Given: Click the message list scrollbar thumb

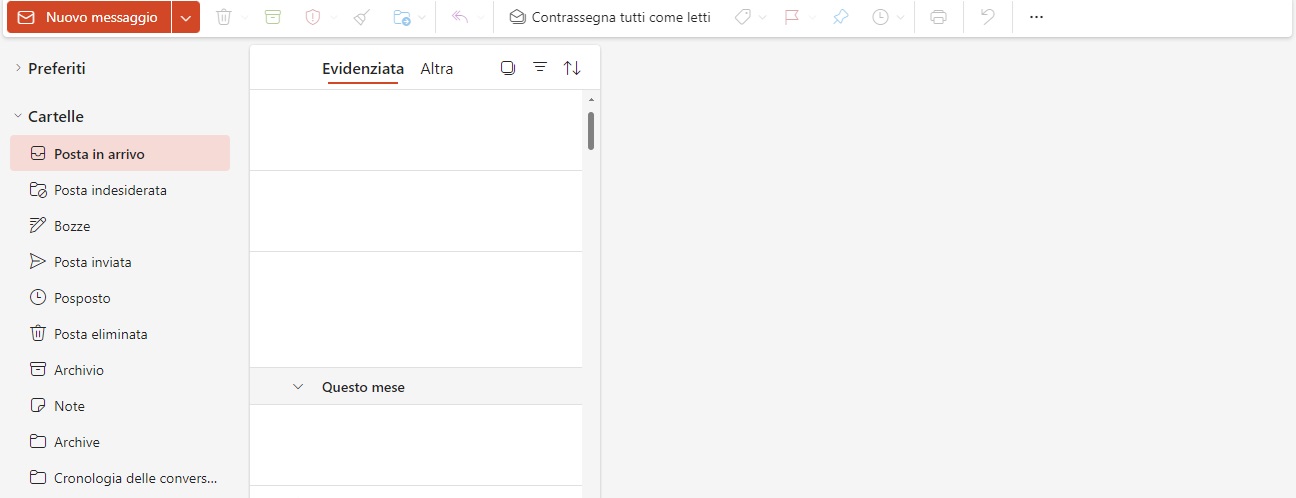Looking at the screenshot, I should 591,130.
